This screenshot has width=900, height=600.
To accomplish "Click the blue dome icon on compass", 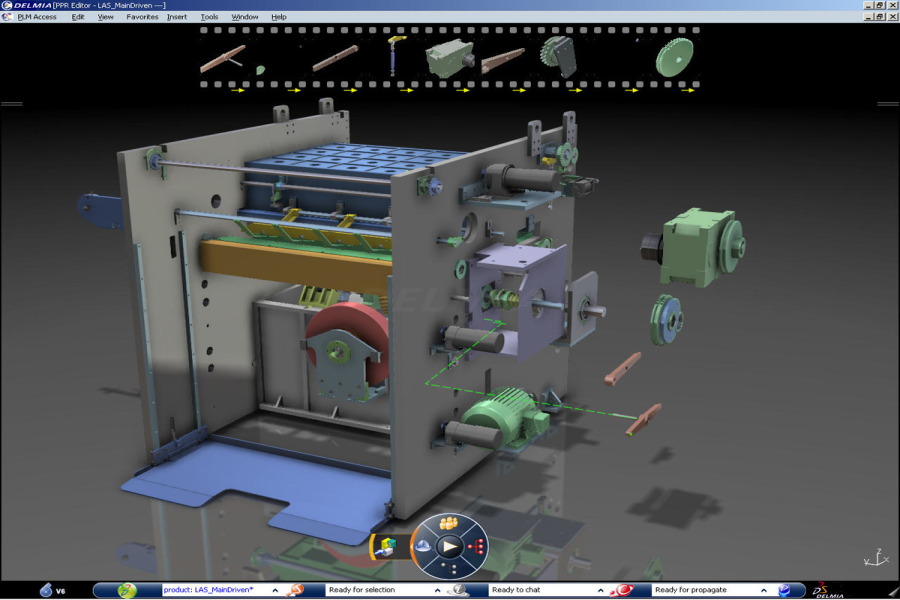I will (423, 546).
